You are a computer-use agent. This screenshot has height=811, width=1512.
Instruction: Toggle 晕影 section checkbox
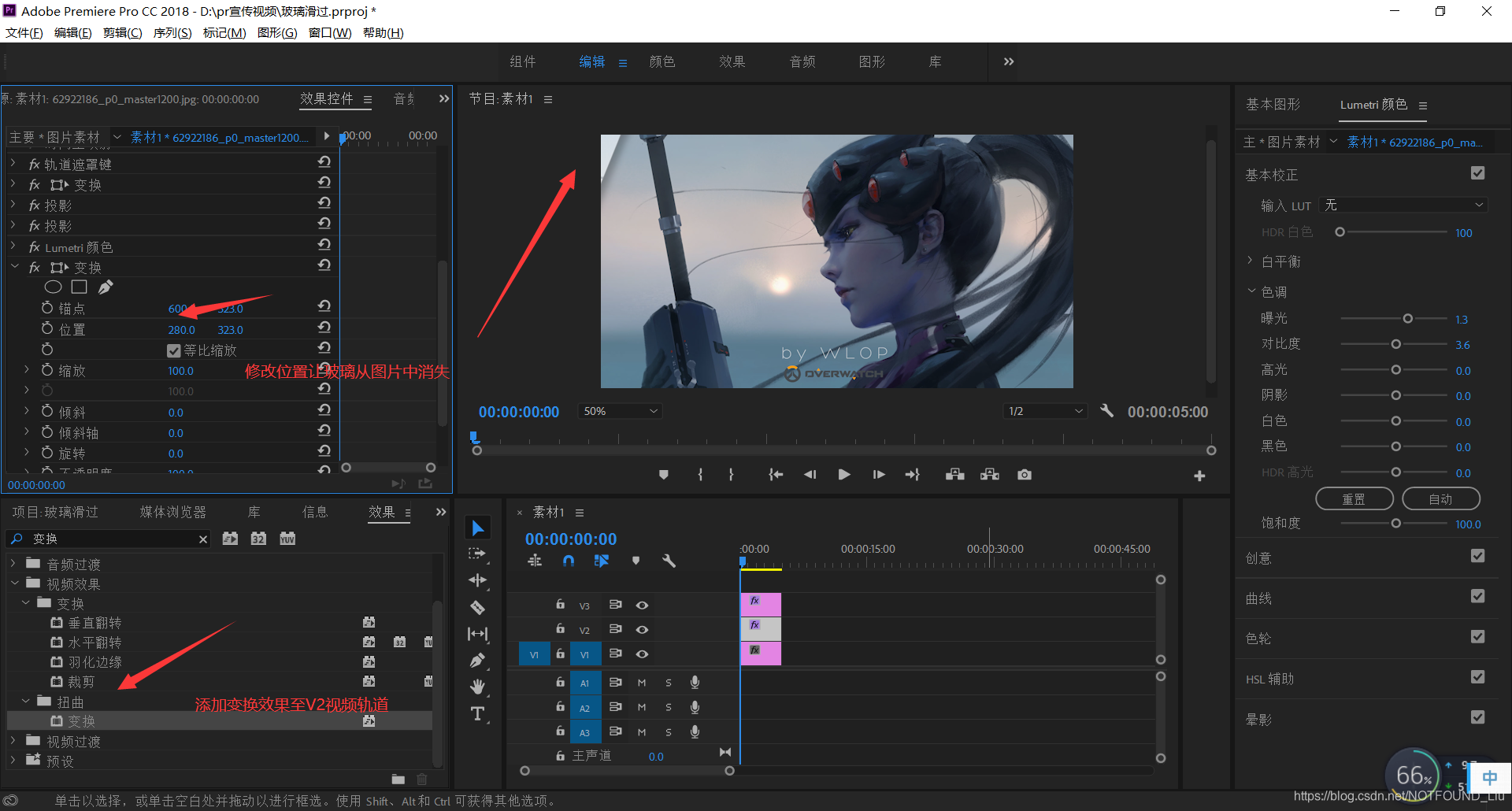pyautogui.click(x=1477, y=717)
